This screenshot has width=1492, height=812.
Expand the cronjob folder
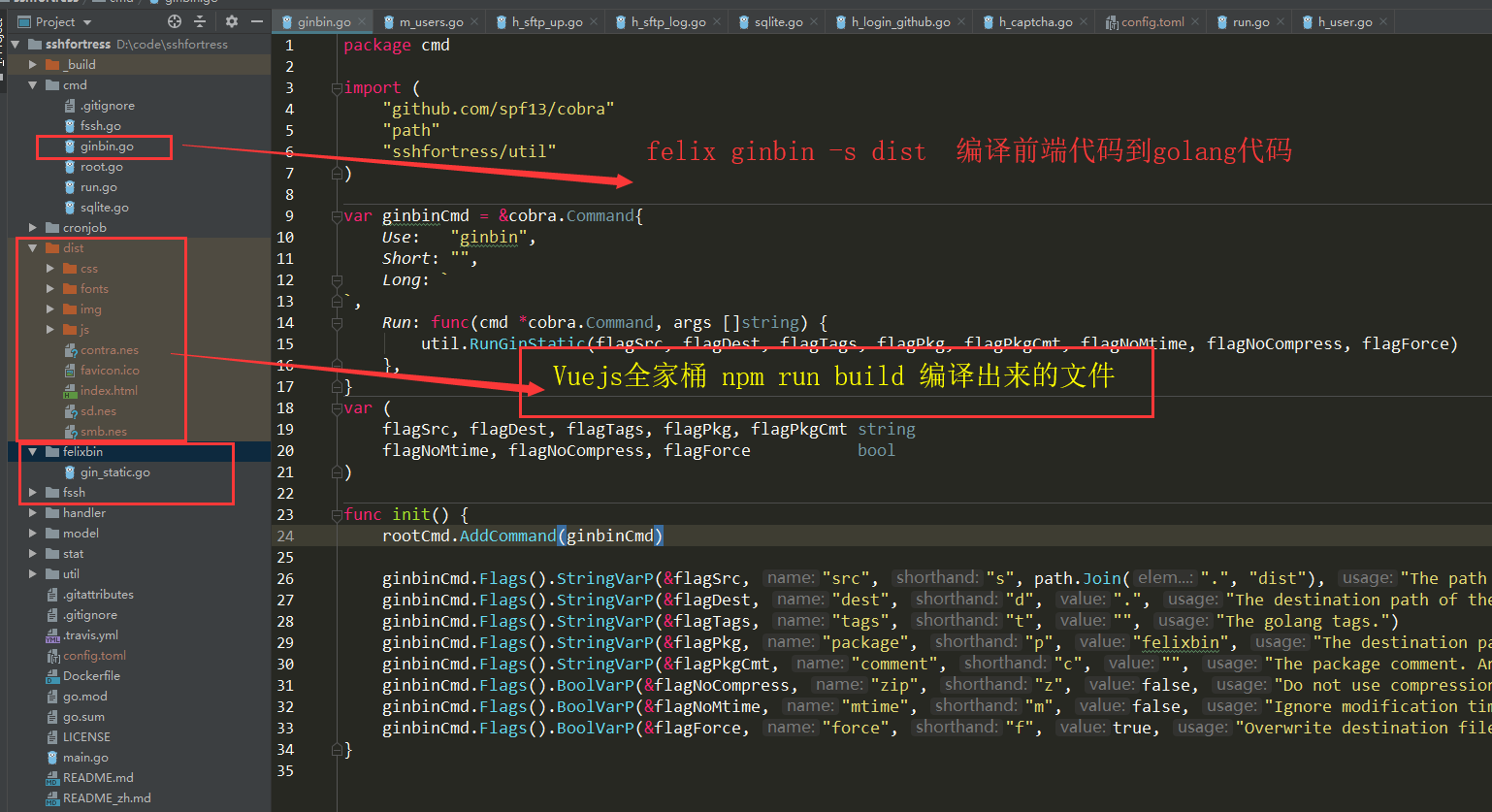click(33, 228)
